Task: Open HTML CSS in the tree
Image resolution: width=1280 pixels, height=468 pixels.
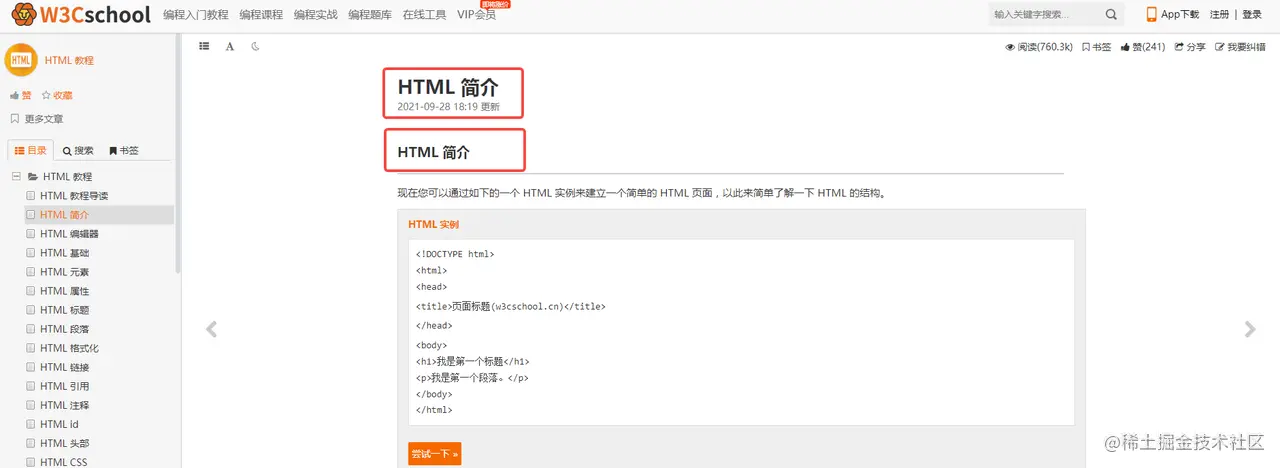Action: 64,462
